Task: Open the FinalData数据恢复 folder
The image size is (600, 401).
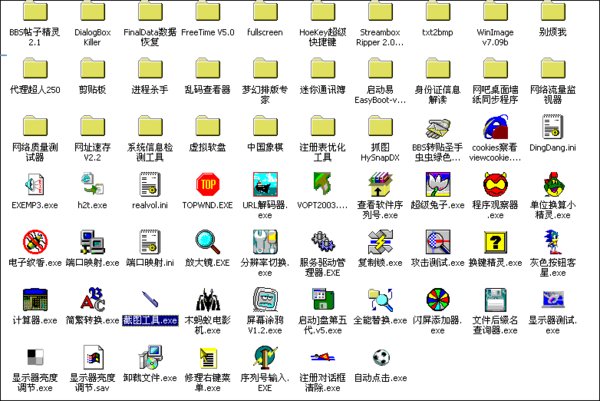Action: click(x=150, y=11)
